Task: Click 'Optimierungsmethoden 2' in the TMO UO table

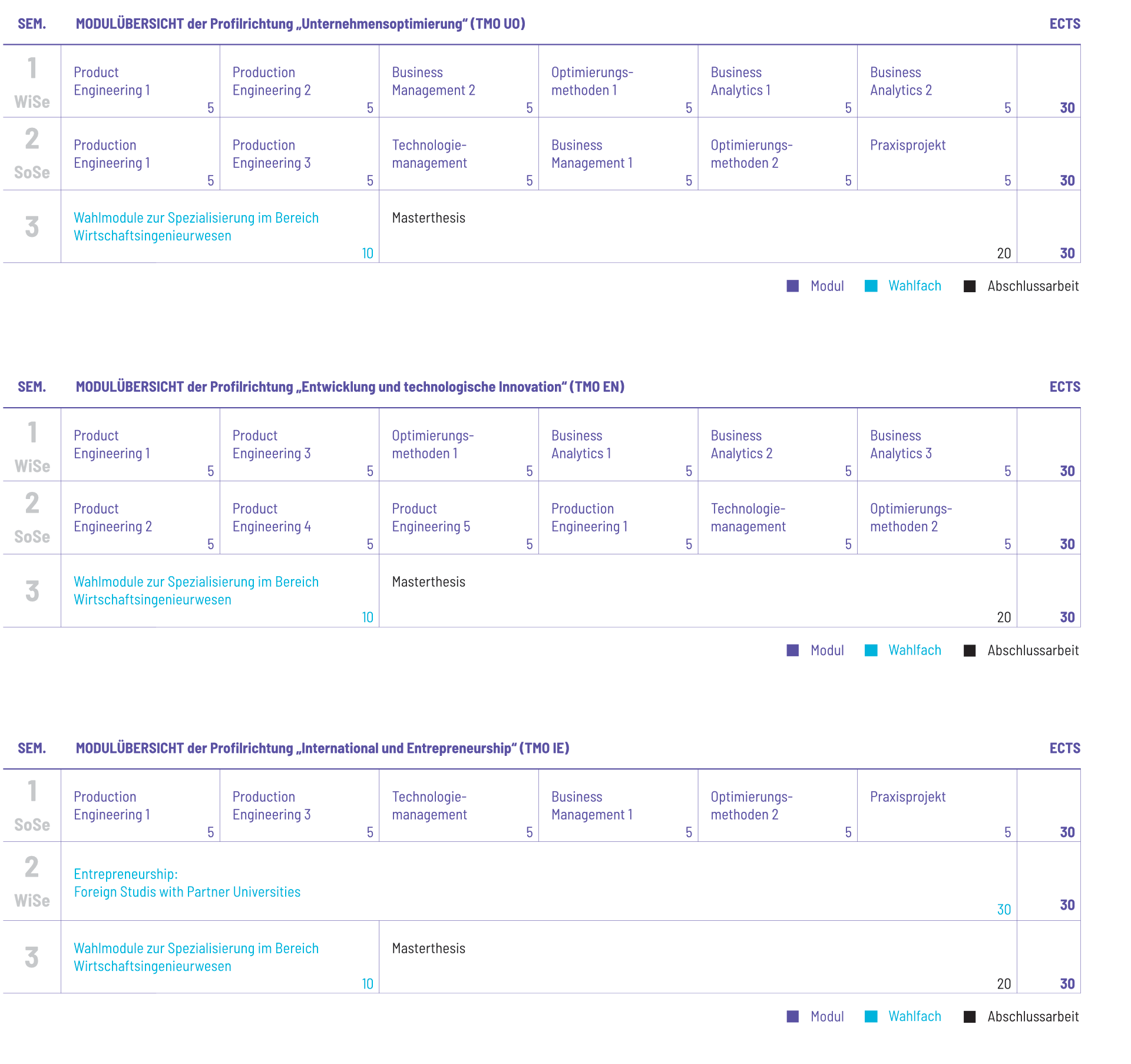Action: 752,154
